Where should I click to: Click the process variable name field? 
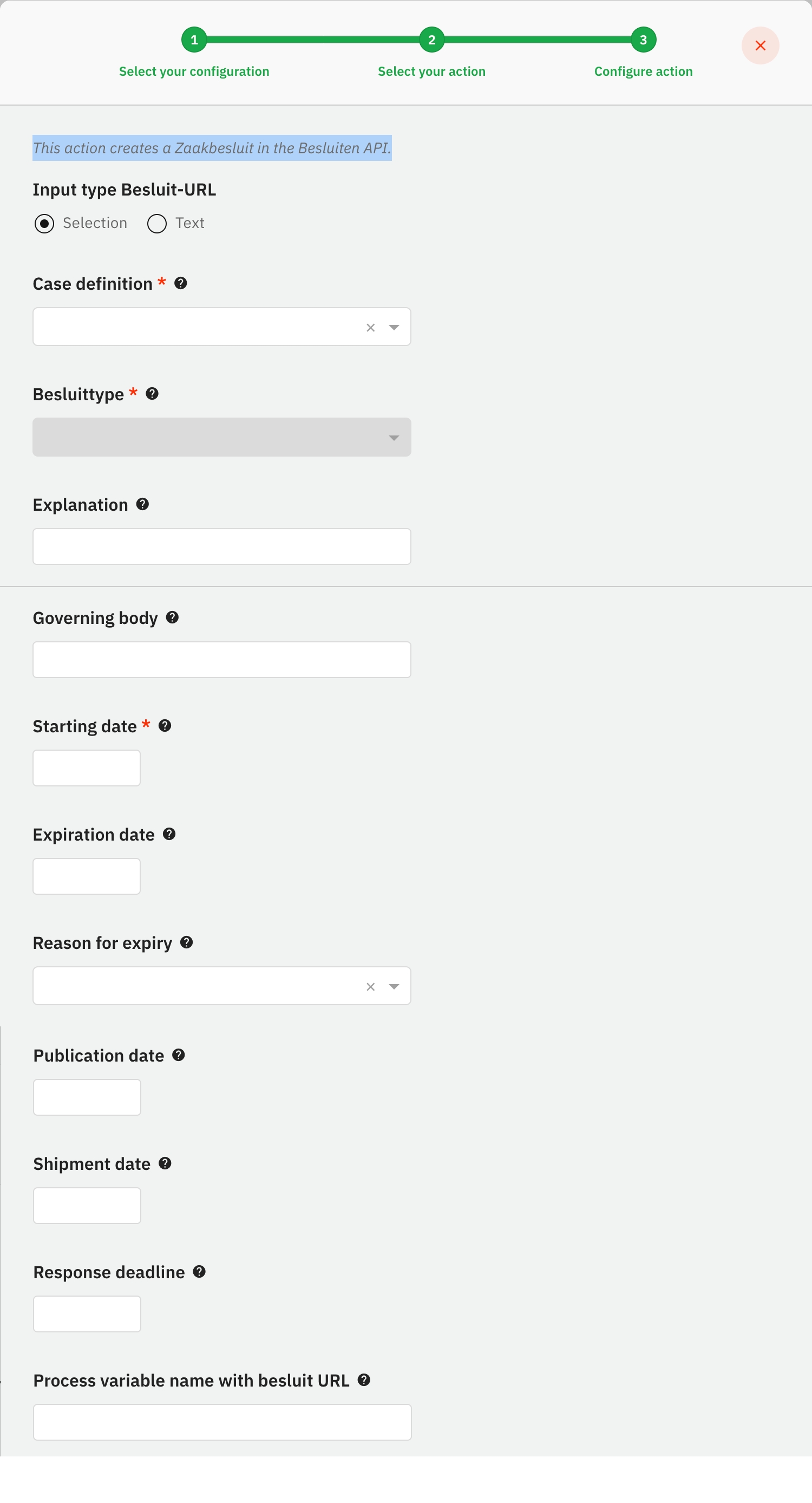[x=221, y=1422]
